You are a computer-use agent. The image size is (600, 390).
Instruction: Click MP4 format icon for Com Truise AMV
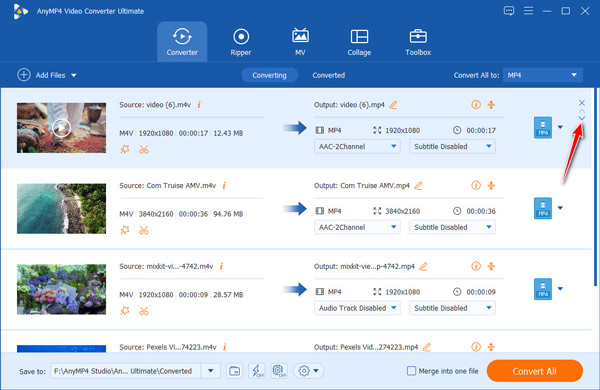tap(543, 208)
